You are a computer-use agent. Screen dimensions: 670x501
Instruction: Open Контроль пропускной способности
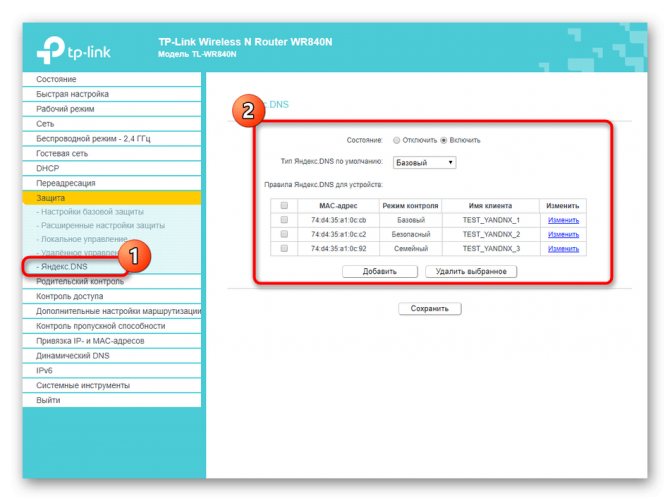click(112, 326)
